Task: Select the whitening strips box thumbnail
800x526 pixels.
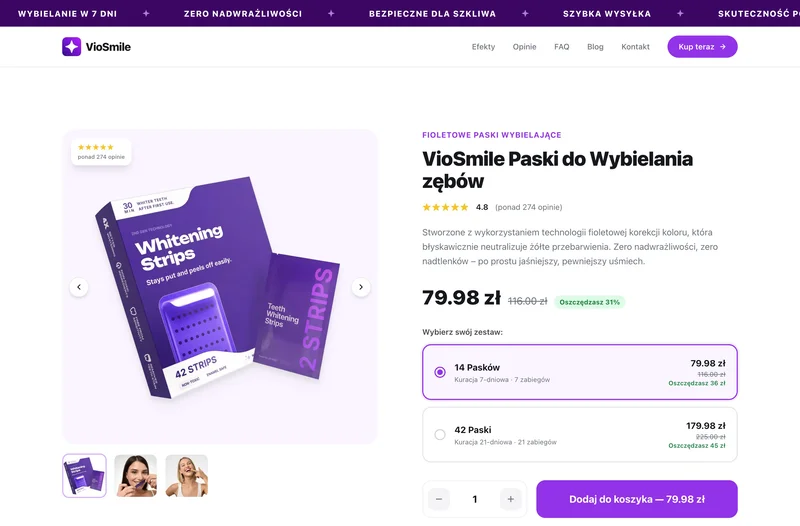Action: click(x=84, y=475)
